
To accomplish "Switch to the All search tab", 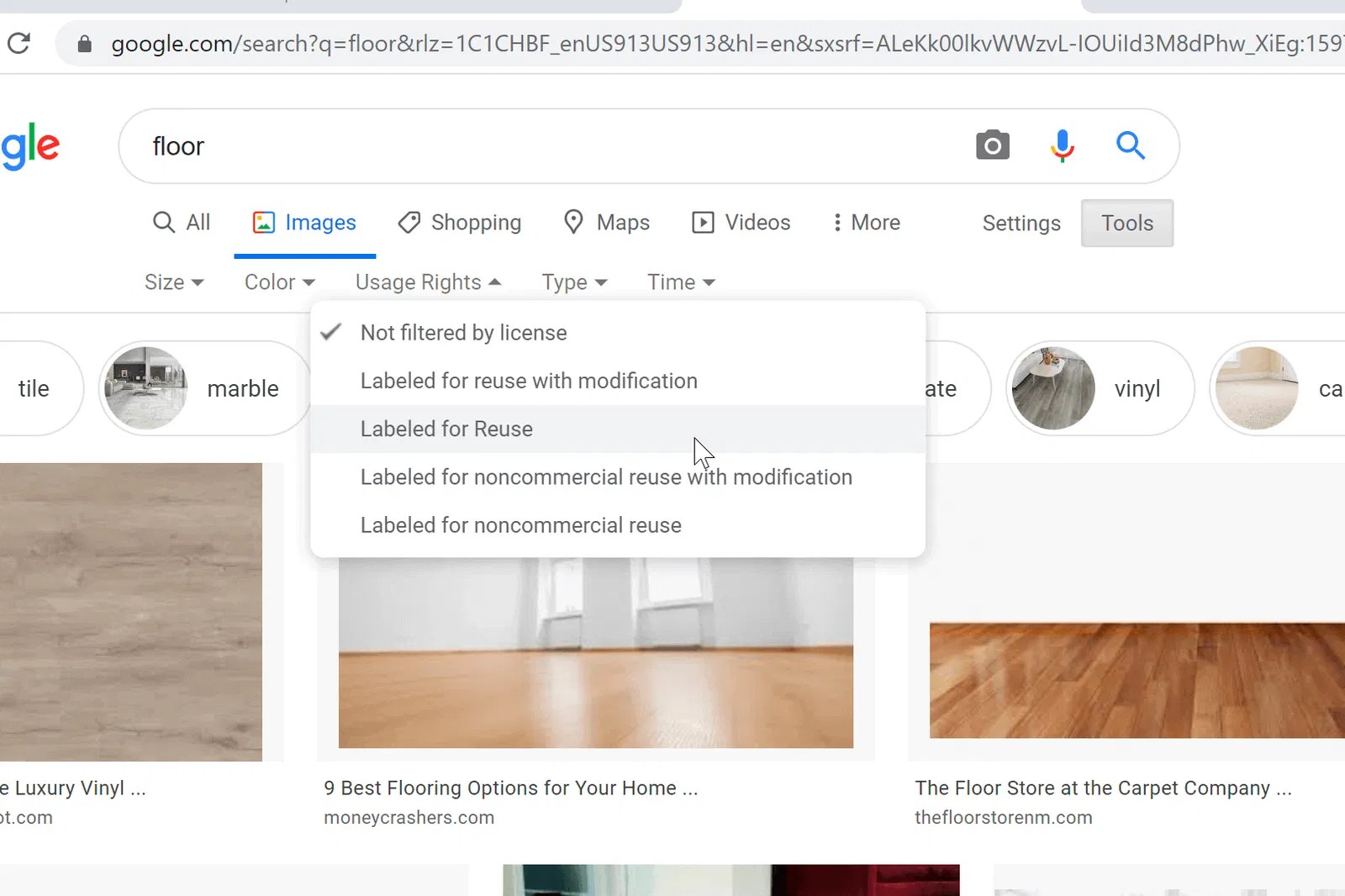I will [x=181, y=222].
